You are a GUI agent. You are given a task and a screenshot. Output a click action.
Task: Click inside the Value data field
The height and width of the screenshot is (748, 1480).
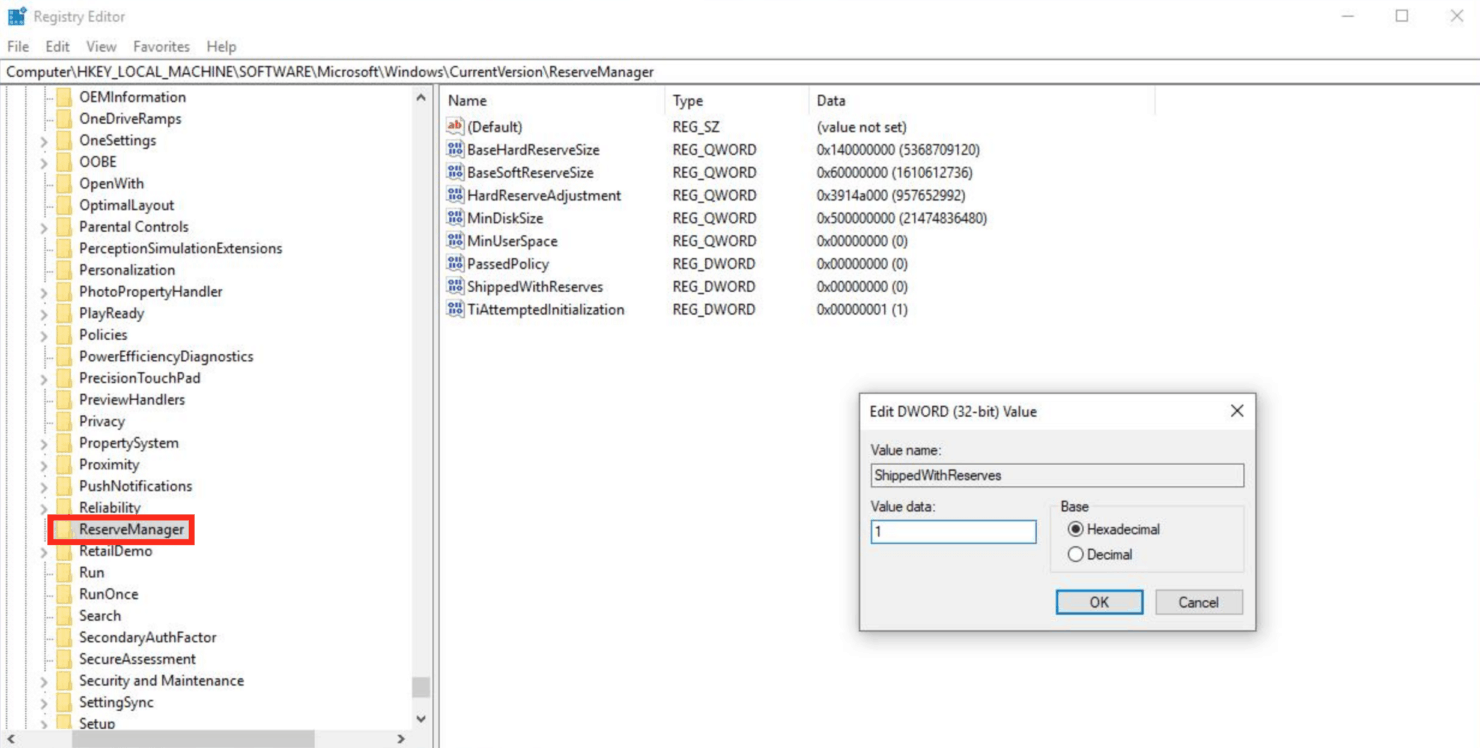coord(952,532)
